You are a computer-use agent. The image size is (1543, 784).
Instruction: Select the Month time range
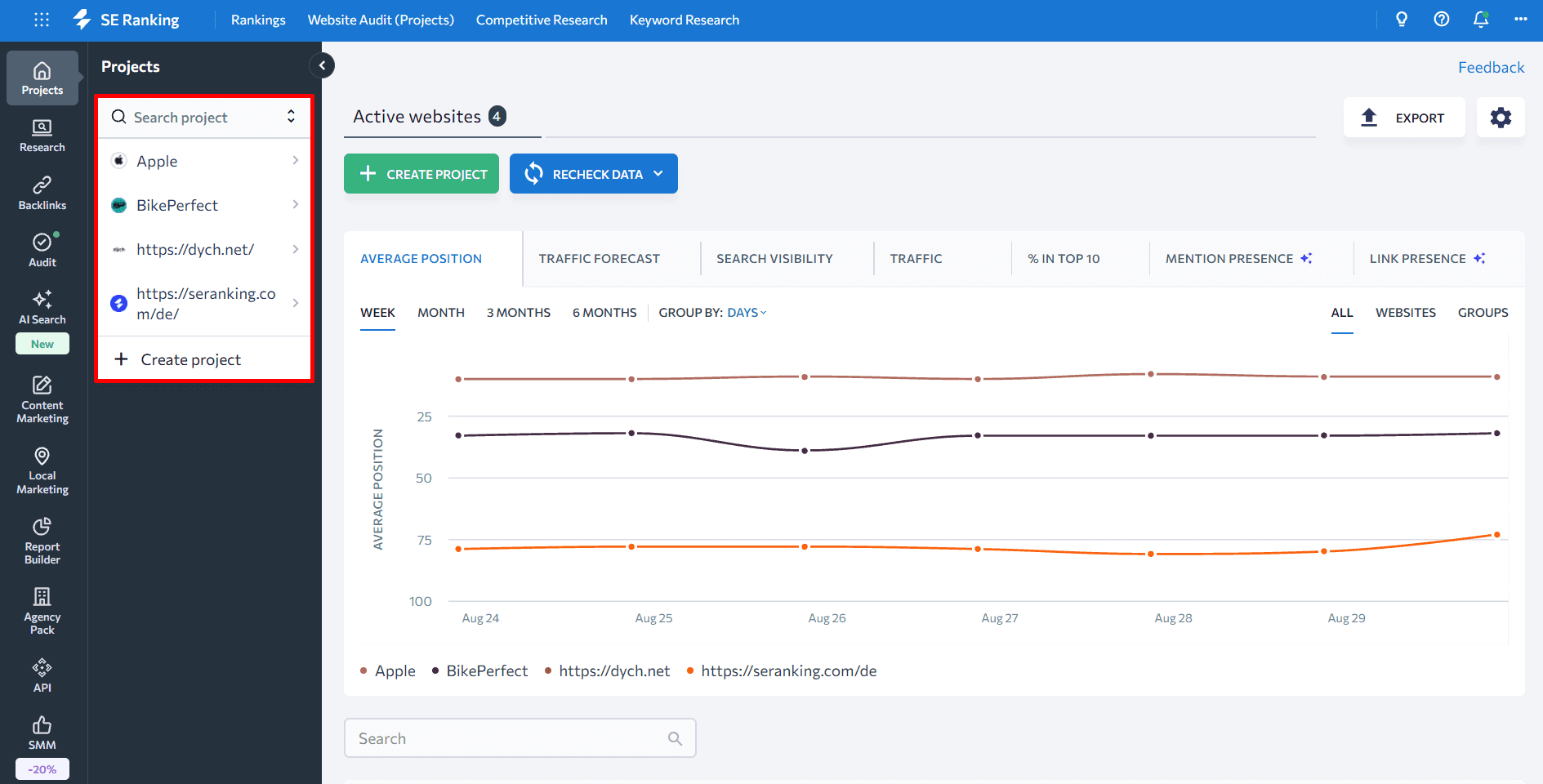[441, 313]
